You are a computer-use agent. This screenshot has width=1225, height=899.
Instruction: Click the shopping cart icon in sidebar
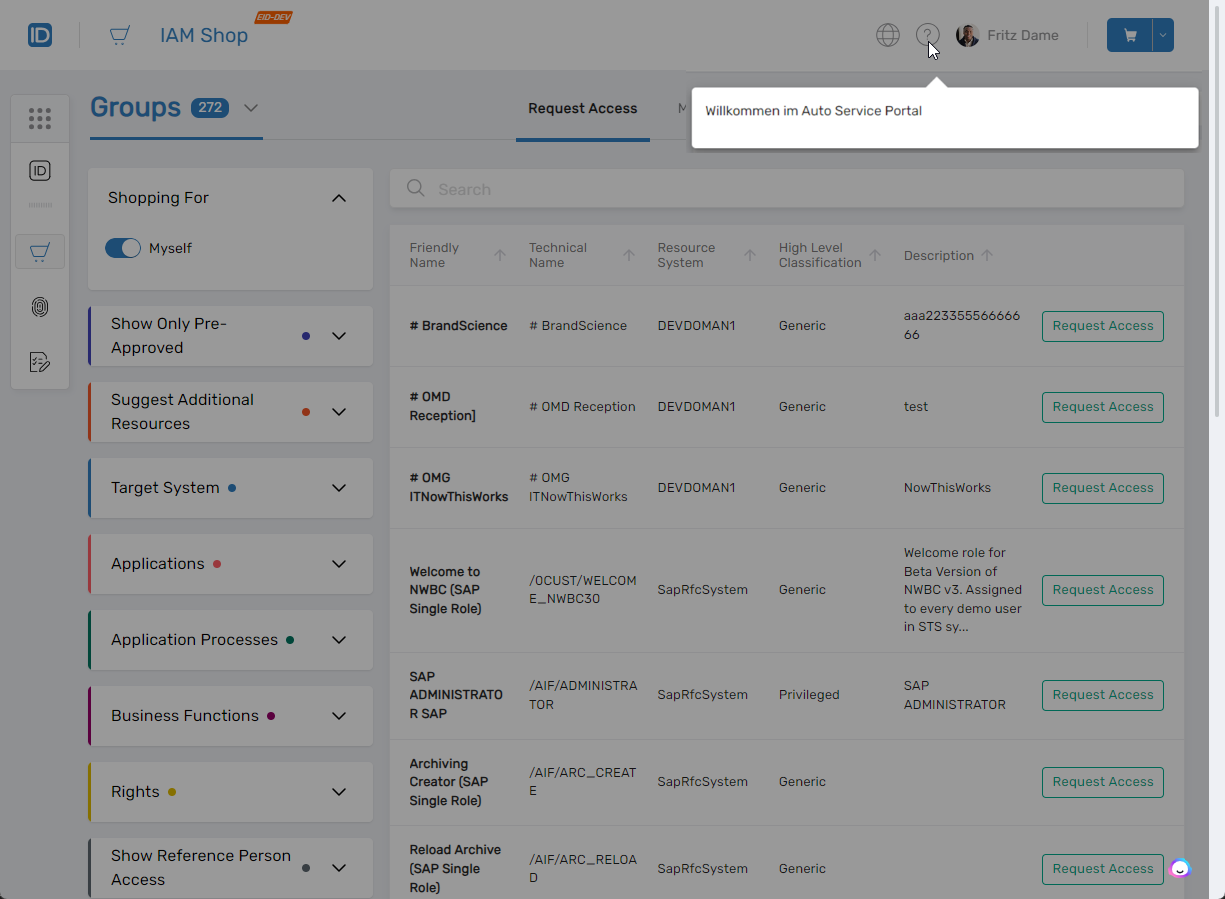[x=40, y=252]
